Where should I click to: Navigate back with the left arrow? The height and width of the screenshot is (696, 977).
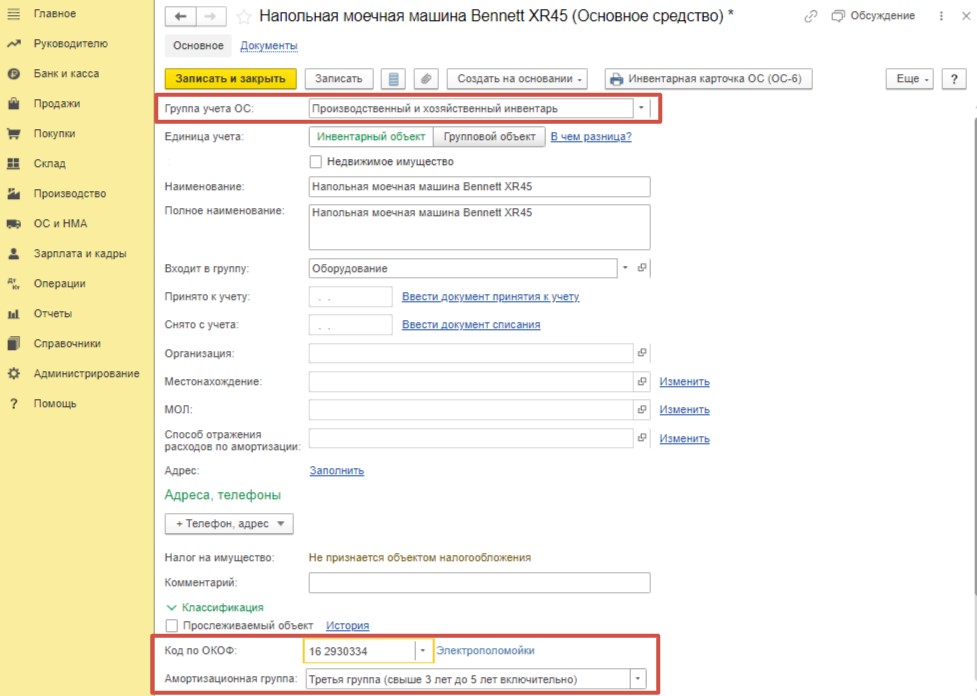[180, 16]
